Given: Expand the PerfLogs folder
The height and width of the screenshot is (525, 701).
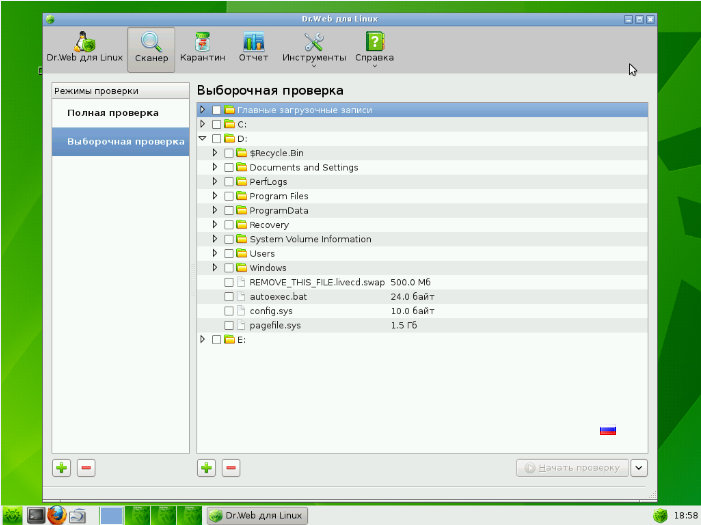Looking at the screenshot, I should (215, 182).
